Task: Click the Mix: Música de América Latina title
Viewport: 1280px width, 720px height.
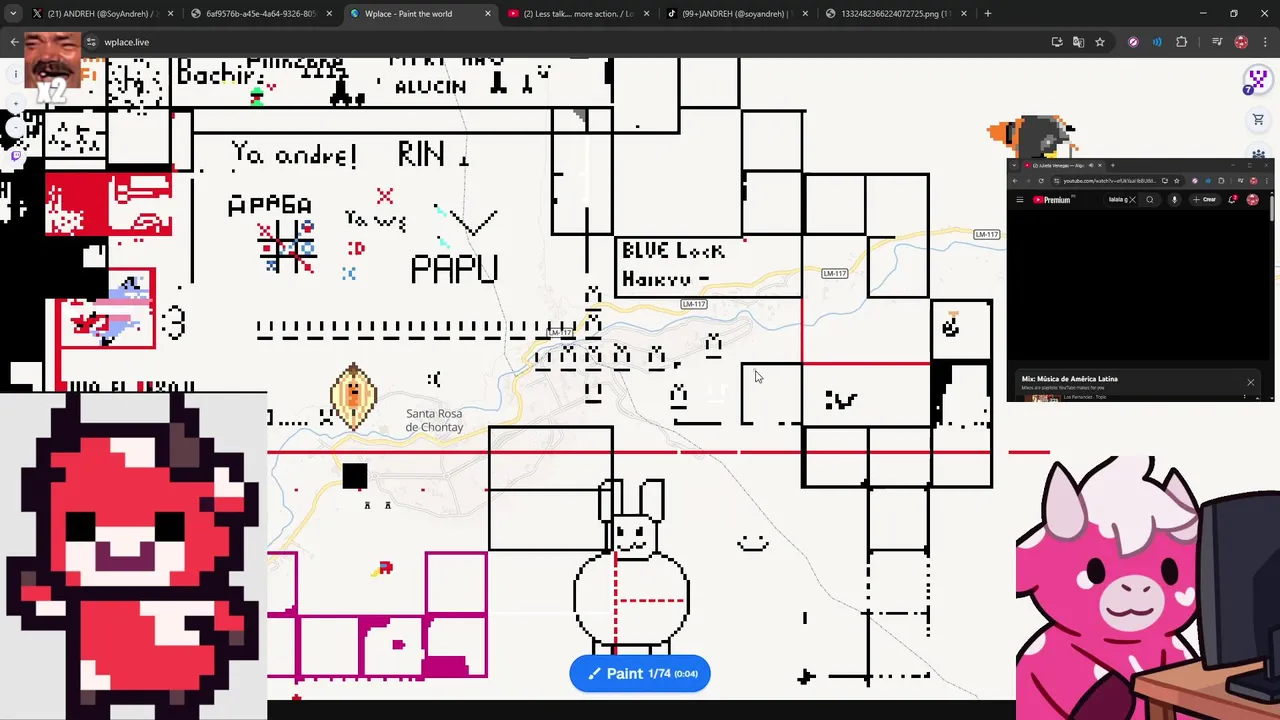Action: 1069,379
